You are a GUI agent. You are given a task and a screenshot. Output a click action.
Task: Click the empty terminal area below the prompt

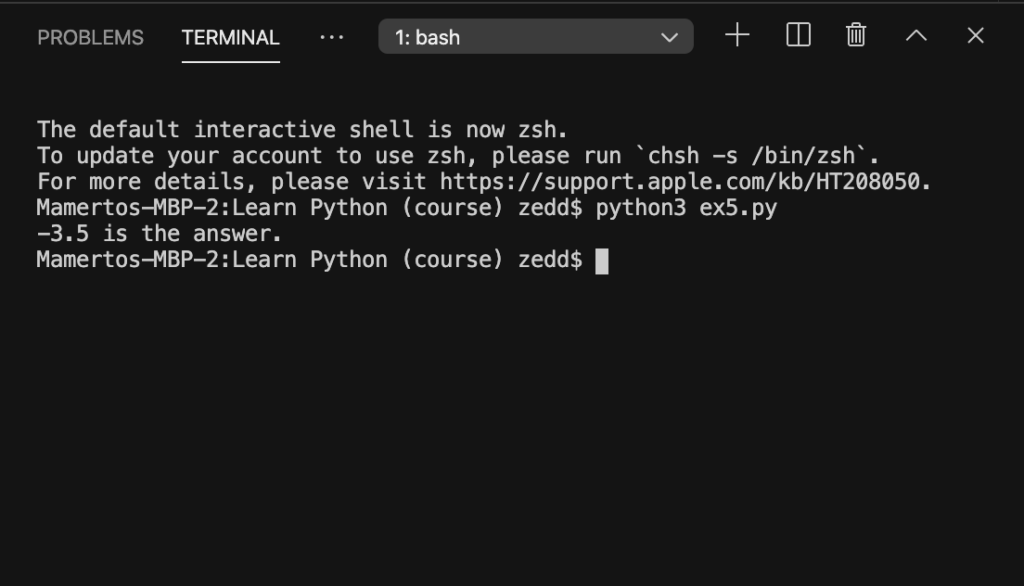coord(512,425)
